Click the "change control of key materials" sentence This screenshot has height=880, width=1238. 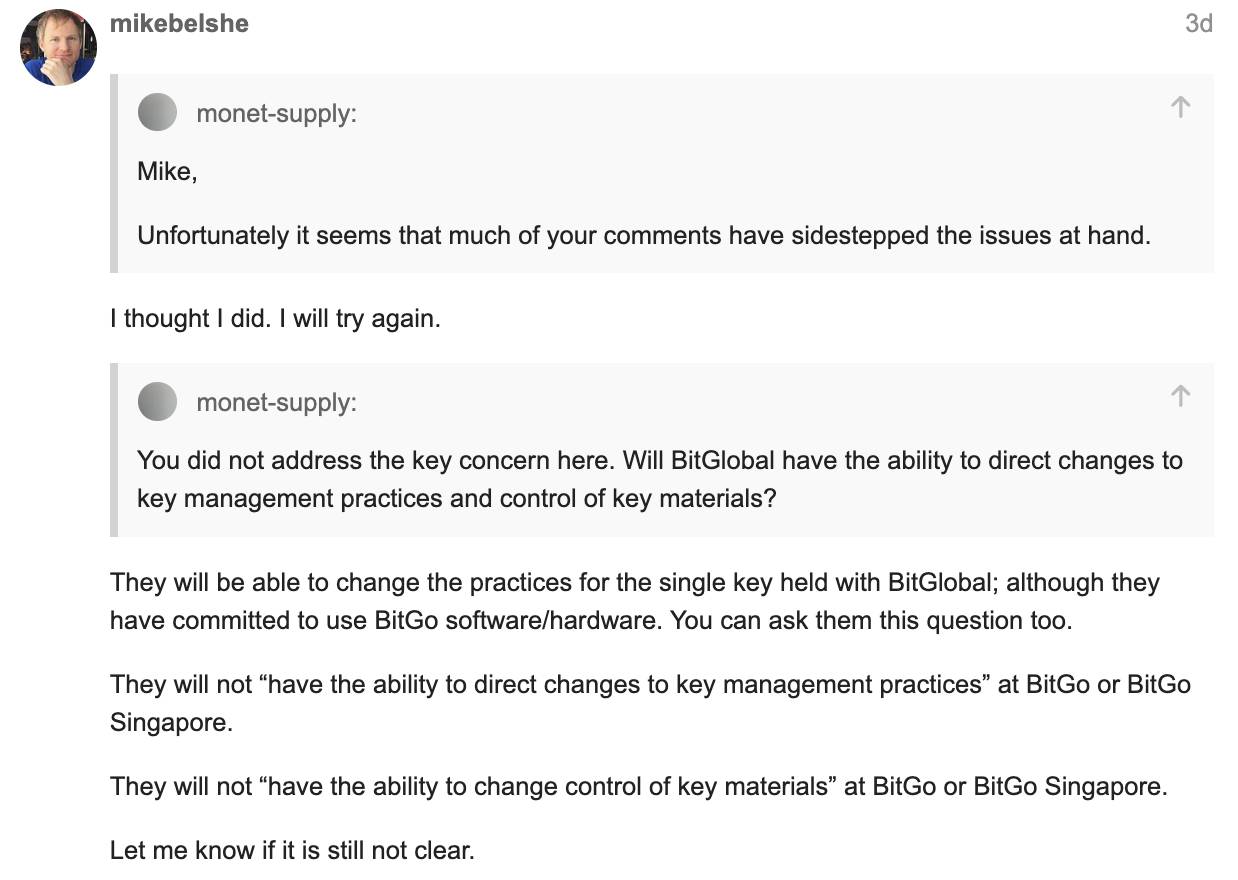coord(639,786)
